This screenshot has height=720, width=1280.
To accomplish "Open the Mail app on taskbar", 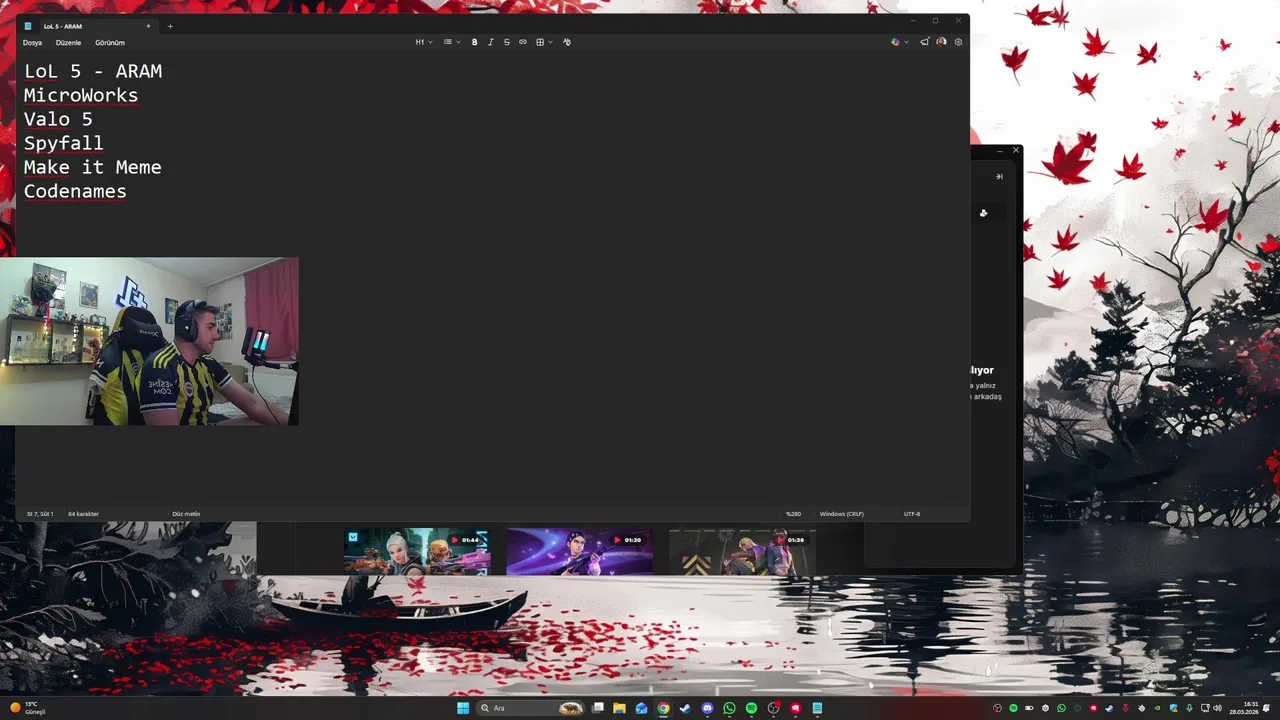I will [x=641, y=708].
